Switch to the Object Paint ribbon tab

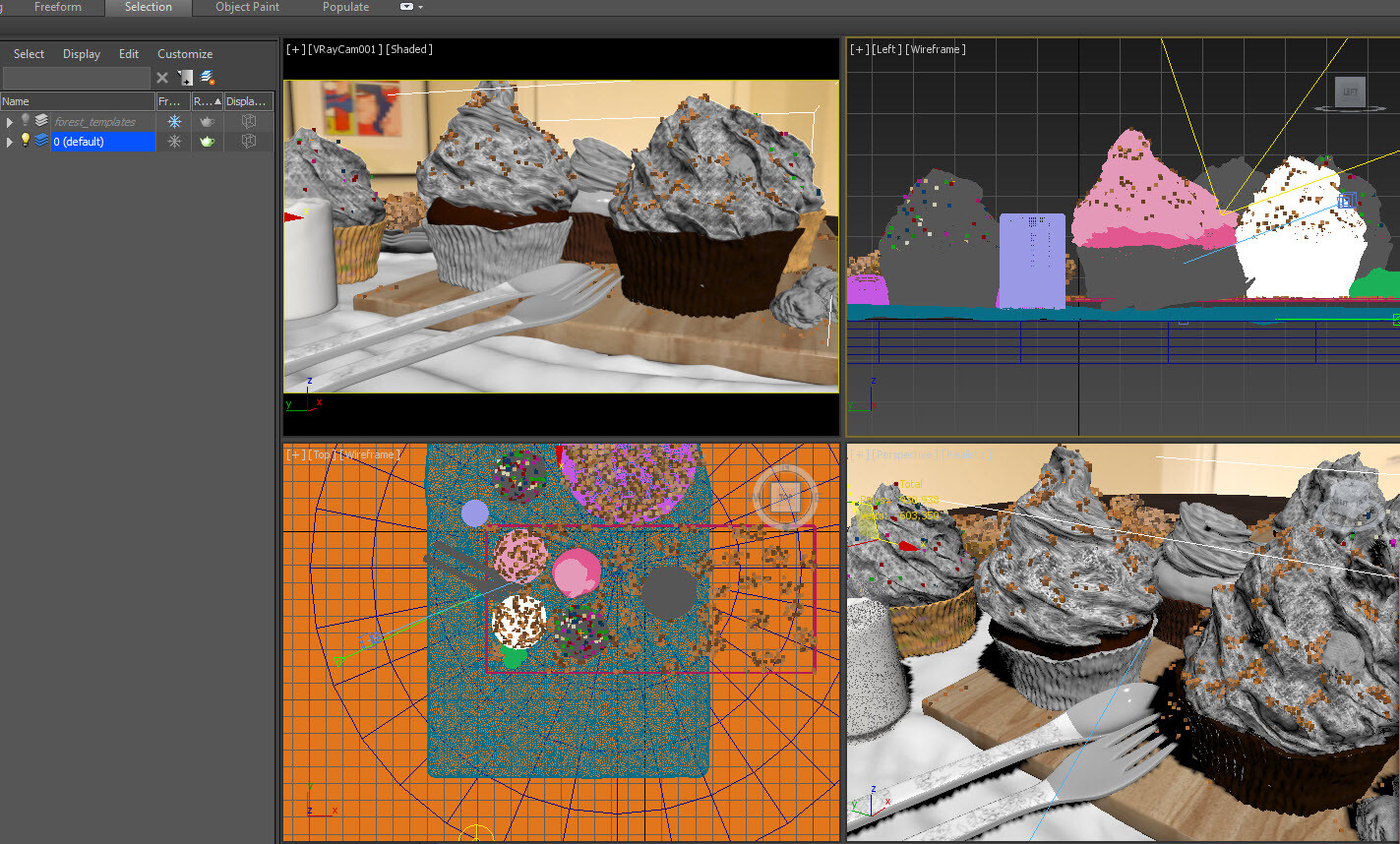point(247,7)
